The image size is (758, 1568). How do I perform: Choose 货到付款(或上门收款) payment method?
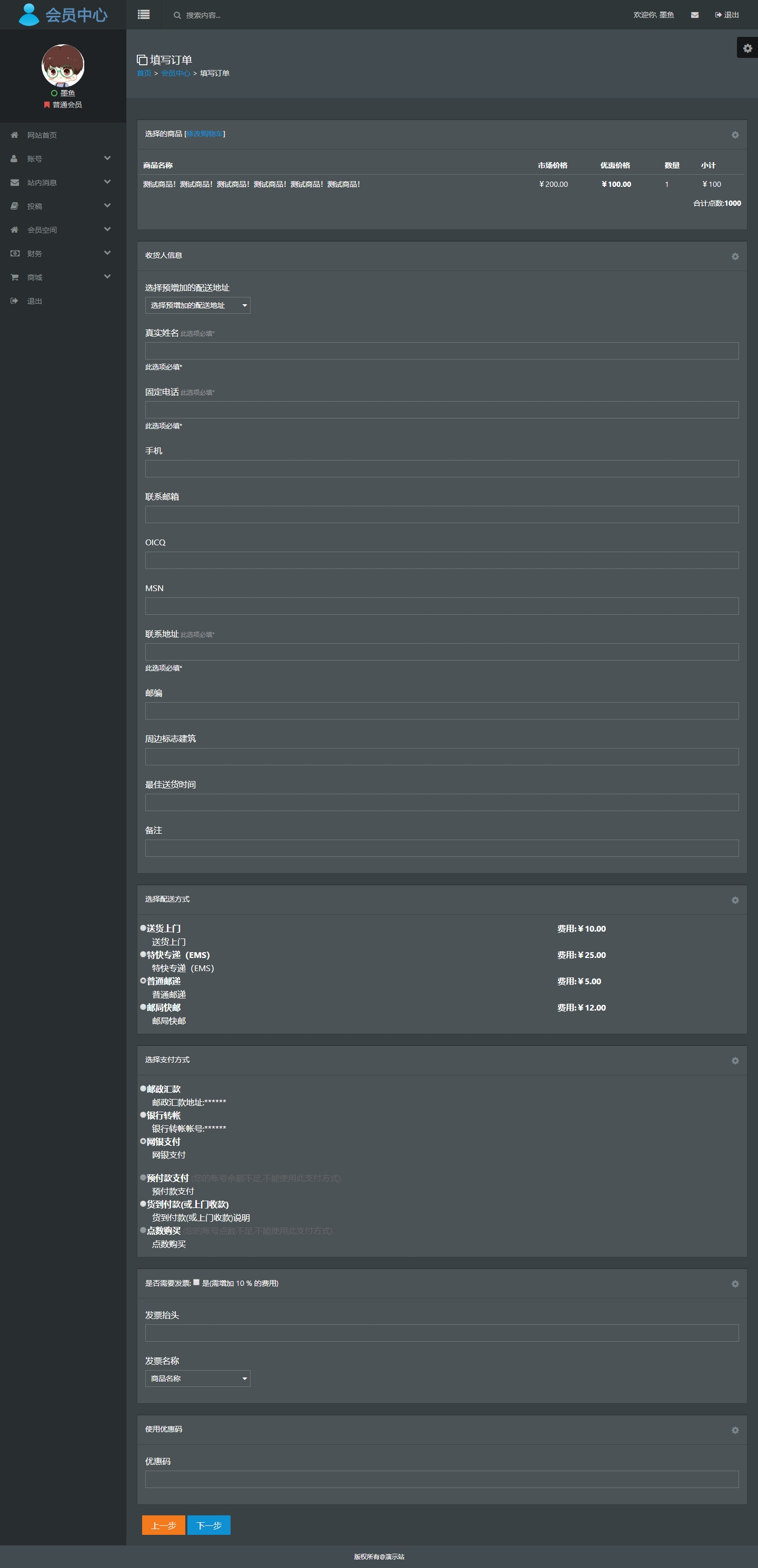click(x=143, y=1203)
